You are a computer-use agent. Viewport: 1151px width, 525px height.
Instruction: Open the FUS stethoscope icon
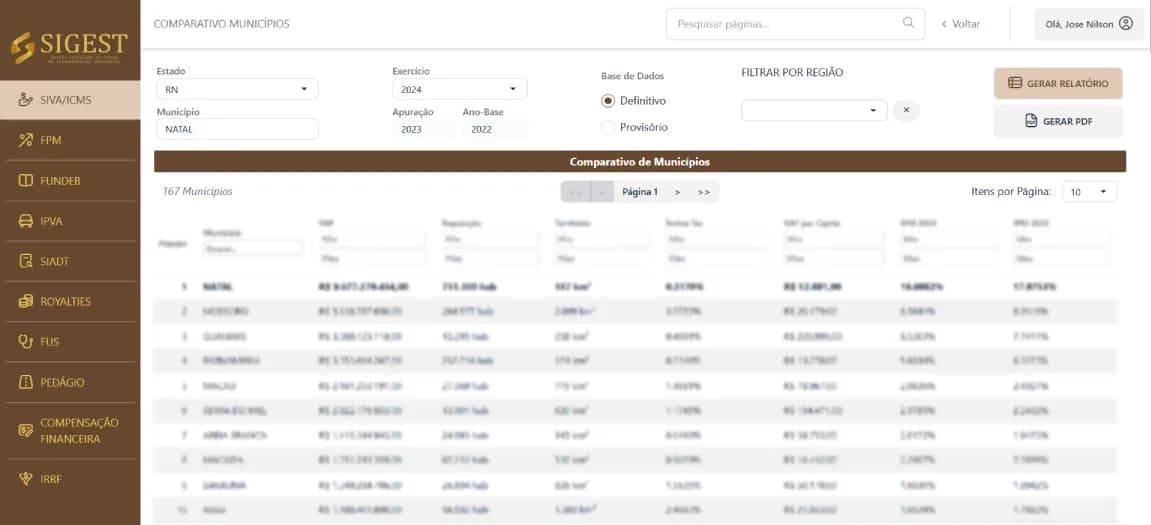26,341
